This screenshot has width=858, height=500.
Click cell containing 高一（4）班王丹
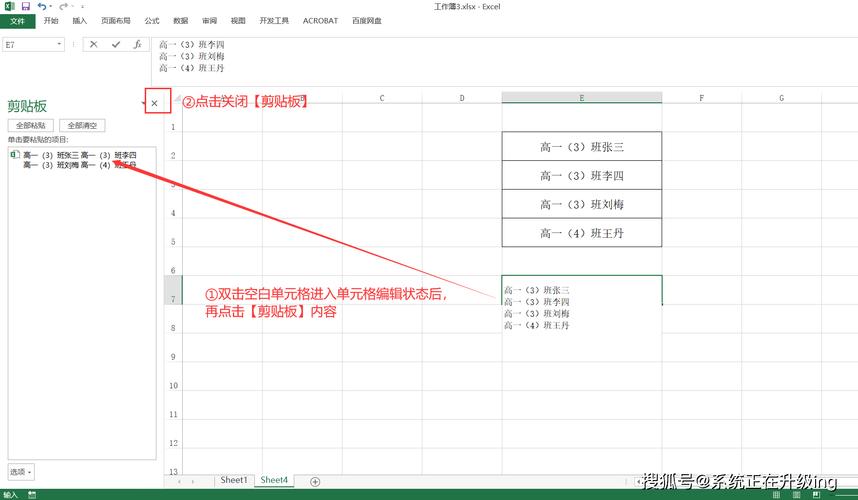point(582,233)
